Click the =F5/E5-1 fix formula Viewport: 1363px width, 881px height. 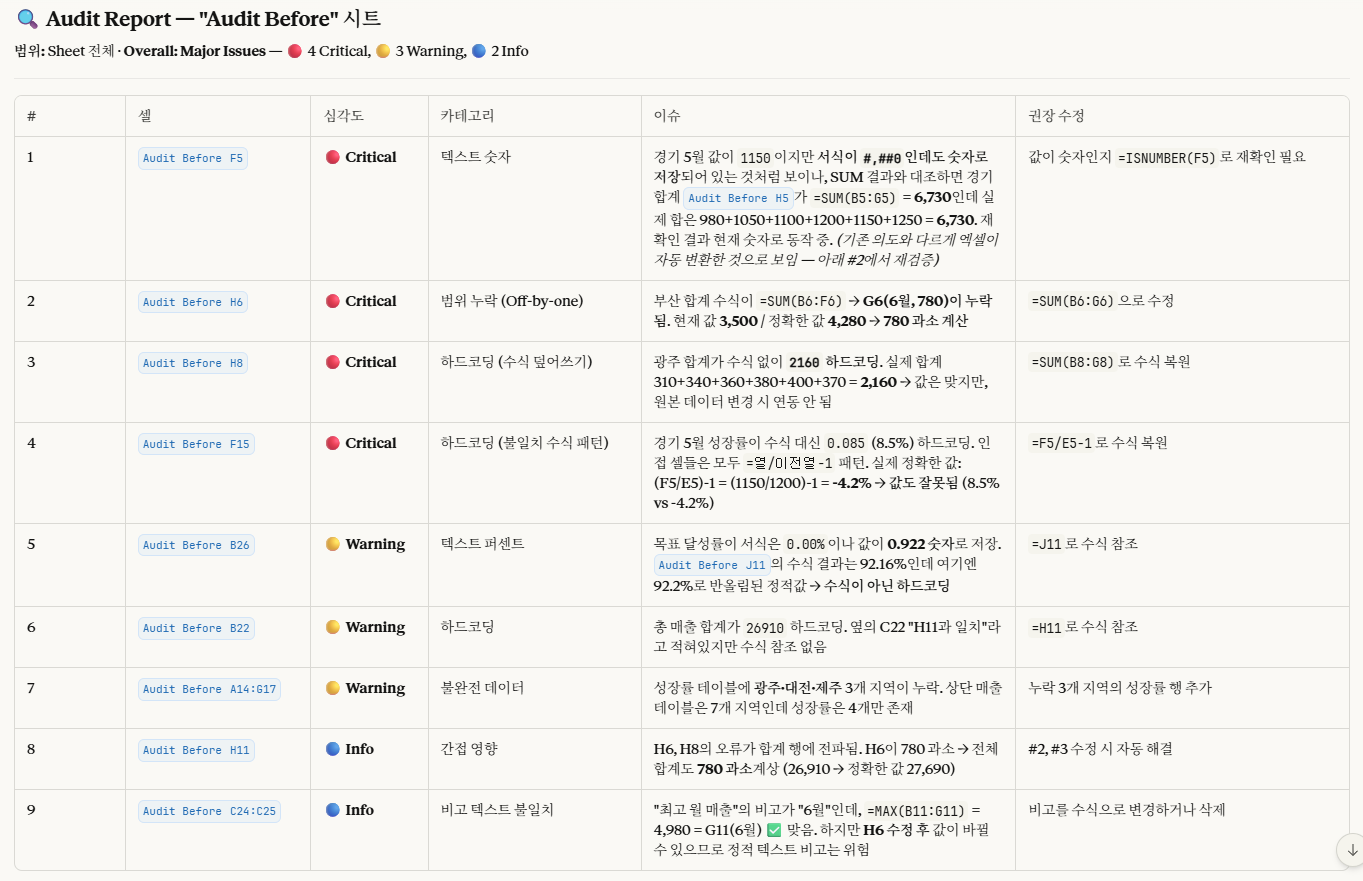[1061, 443]
